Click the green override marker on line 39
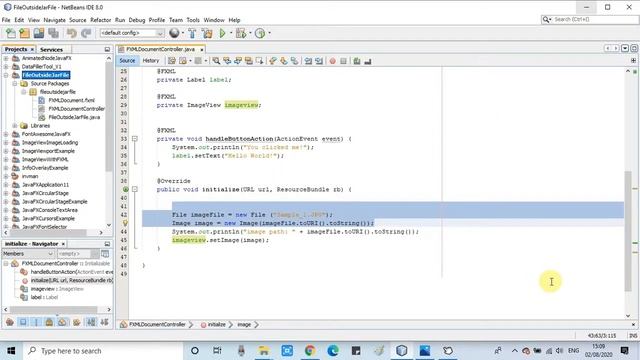The width and height of the screenshot is (640, 360). [125, 189]
